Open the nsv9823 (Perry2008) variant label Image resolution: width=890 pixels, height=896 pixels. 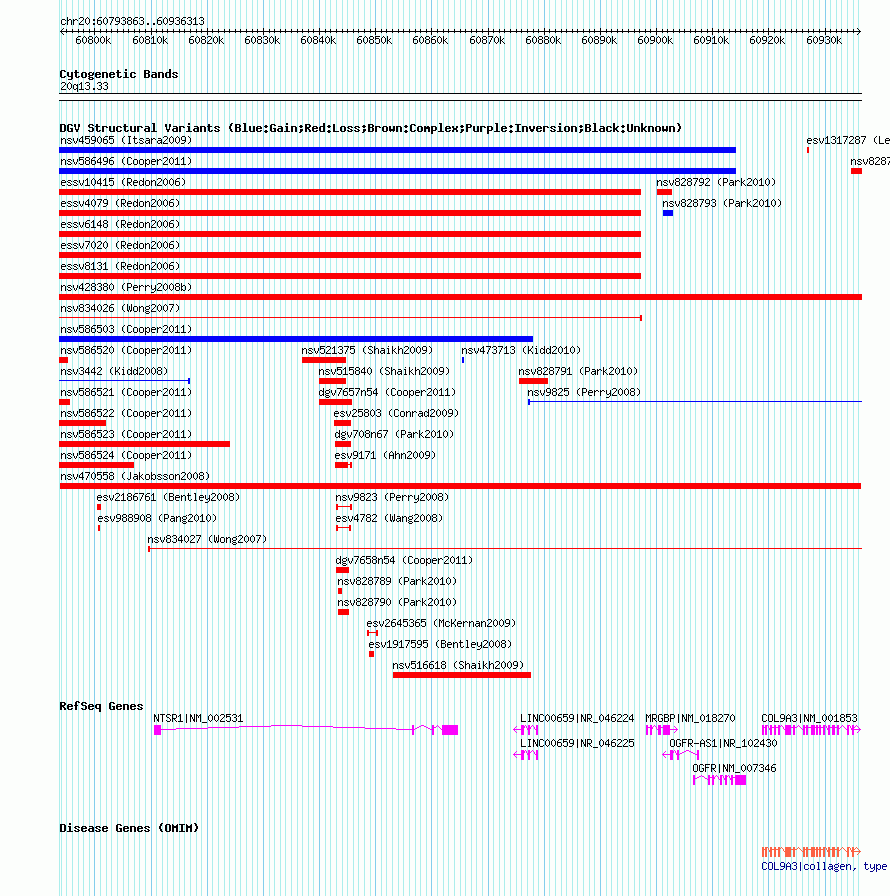pos(392,498)
